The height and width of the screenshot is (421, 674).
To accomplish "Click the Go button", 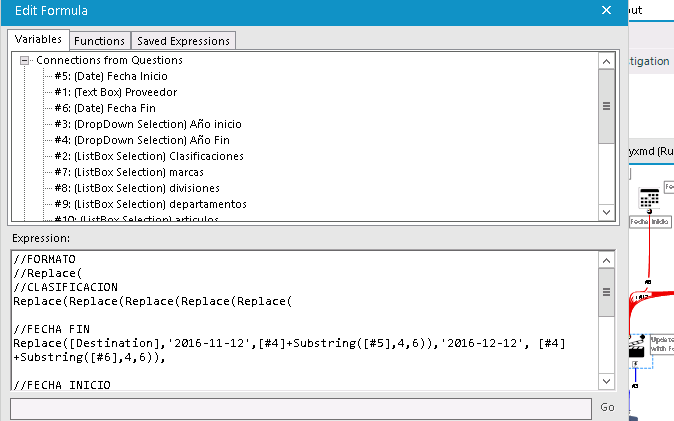I will point(607,407).
